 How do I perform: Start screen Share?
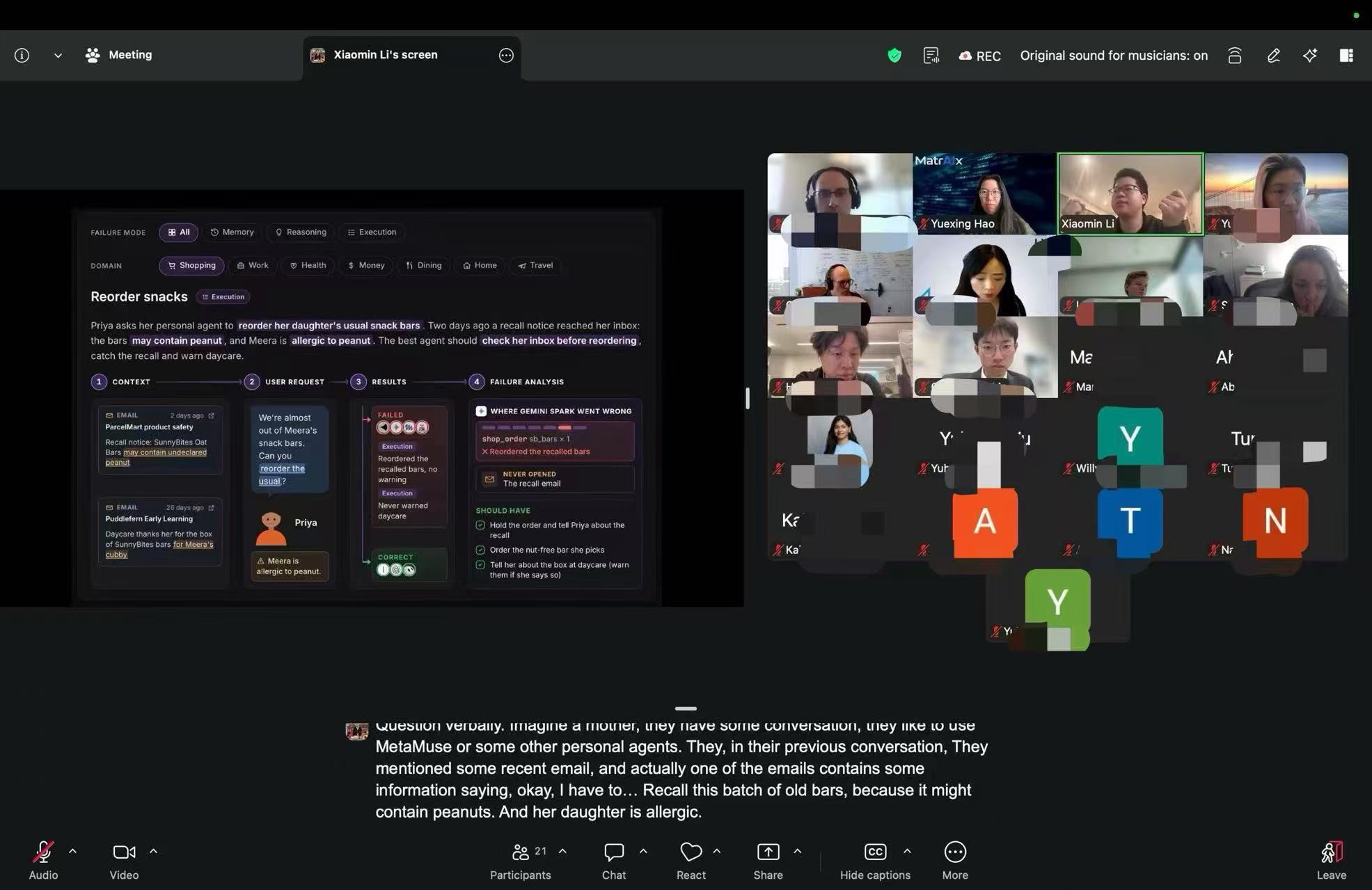pyautogui.click(x=768, y=860)
